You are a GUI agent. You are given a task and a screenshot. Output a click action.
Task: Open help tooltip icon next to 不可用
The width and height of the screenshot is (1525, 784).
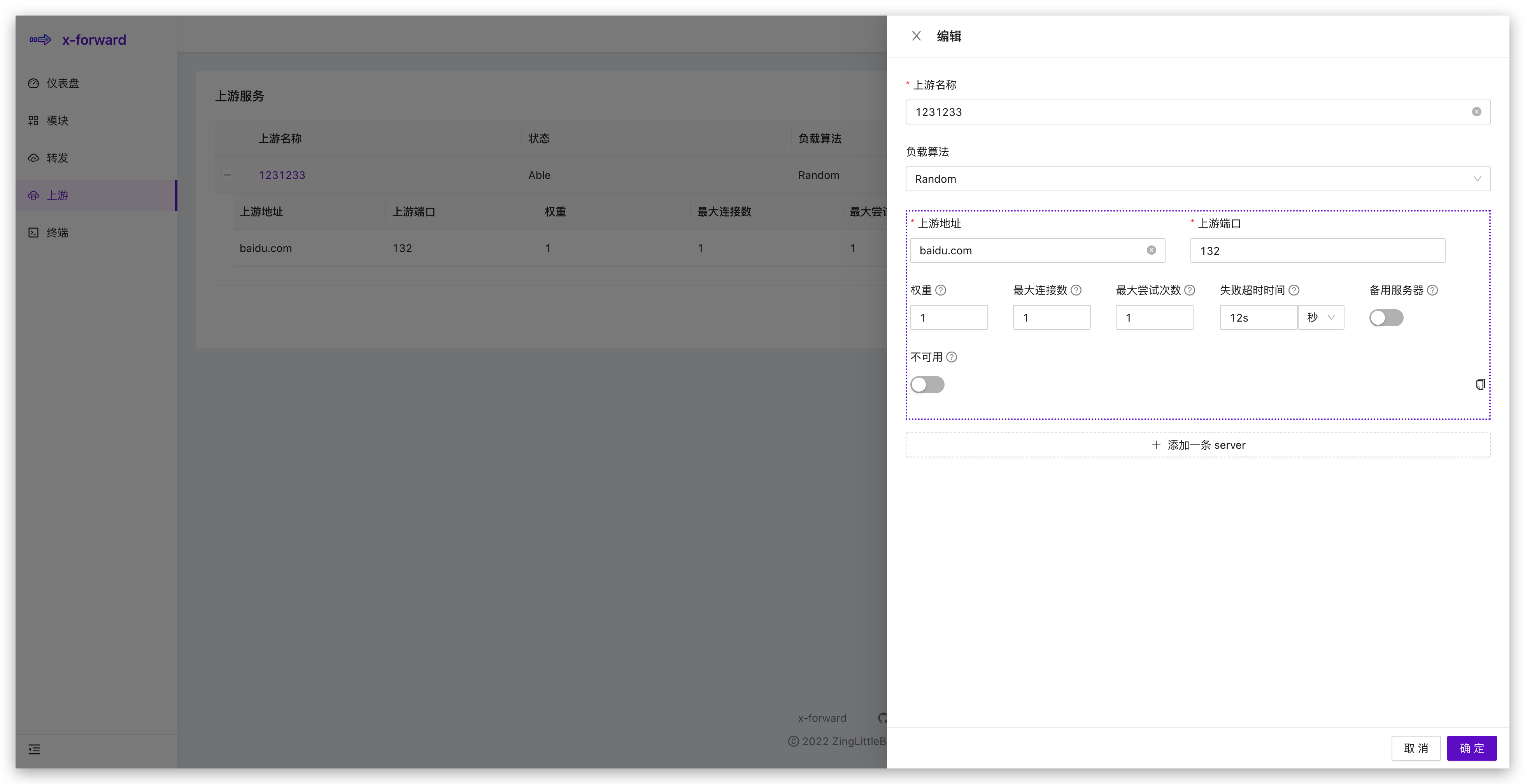coord(951,357)
